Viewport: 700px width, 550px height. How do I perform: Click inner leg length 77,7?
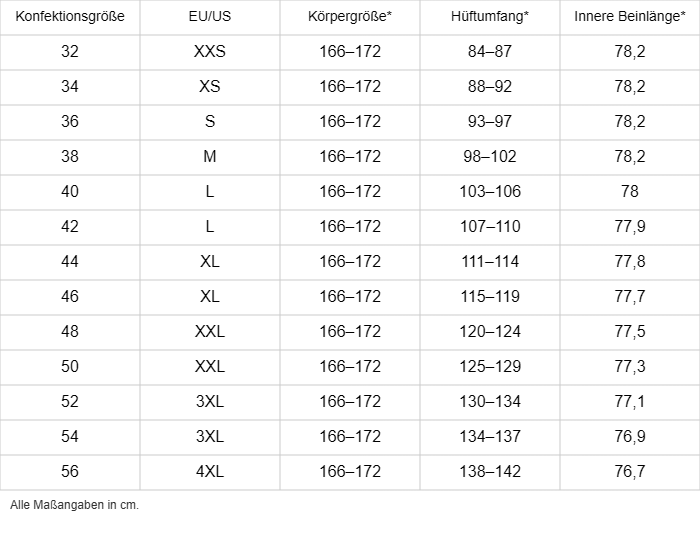[x=630, y=297]
